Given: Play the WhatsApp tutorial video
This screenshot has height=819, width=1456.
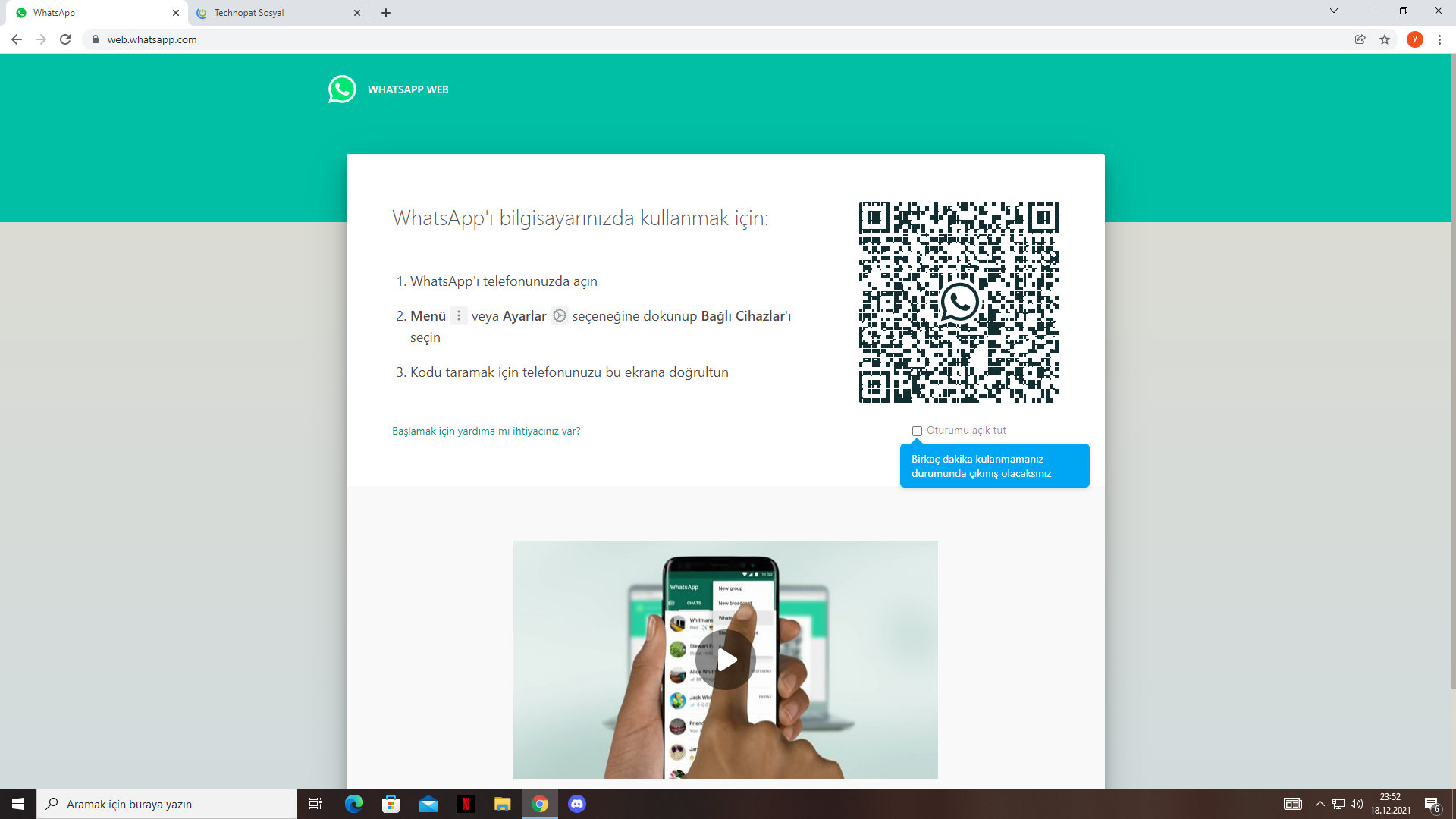Looking at the screenshot, I should click(x=726, y=660).
